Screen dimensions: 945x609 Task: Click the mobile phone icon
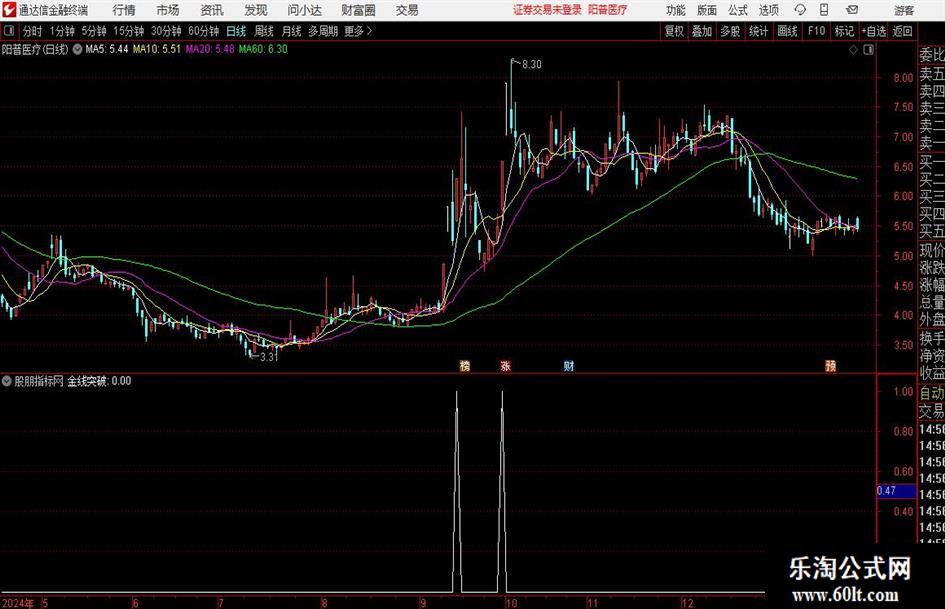click(x=824, y=10)
